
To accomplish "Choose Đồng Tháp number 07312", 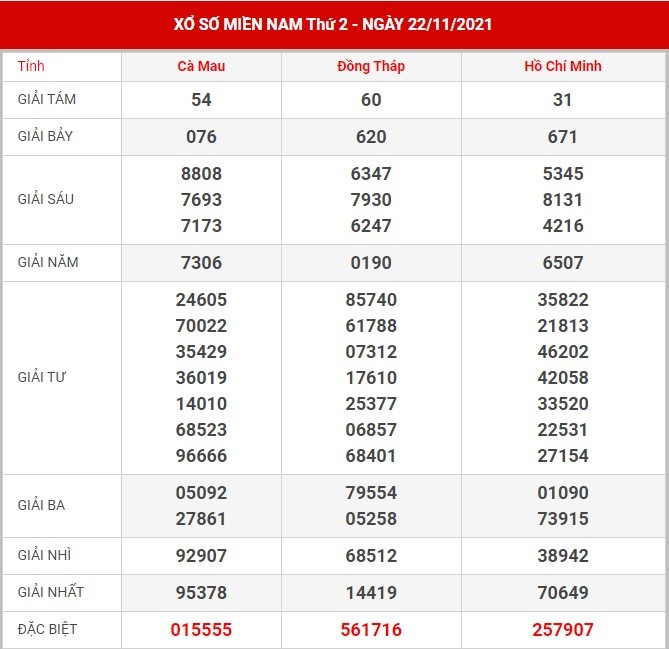I will point(371,352).
